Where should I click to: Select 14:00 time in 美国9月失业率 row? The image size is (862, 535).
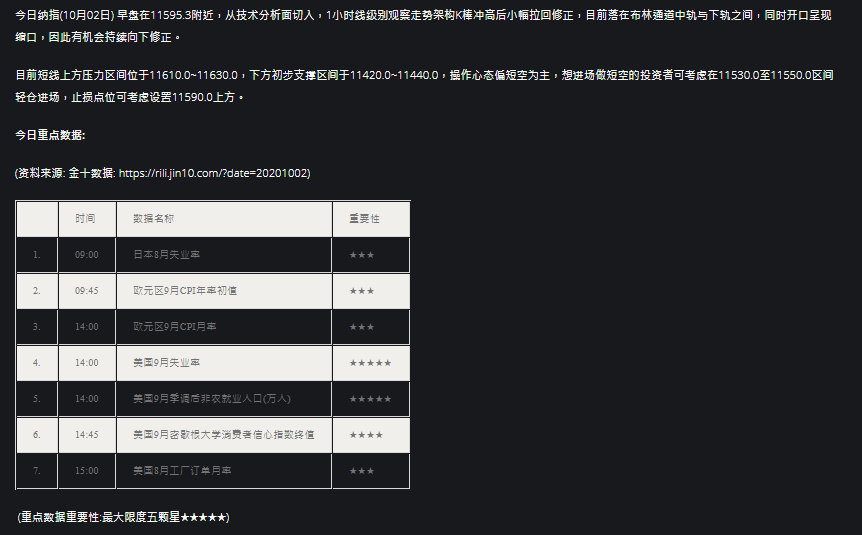(x=87, y=363)
